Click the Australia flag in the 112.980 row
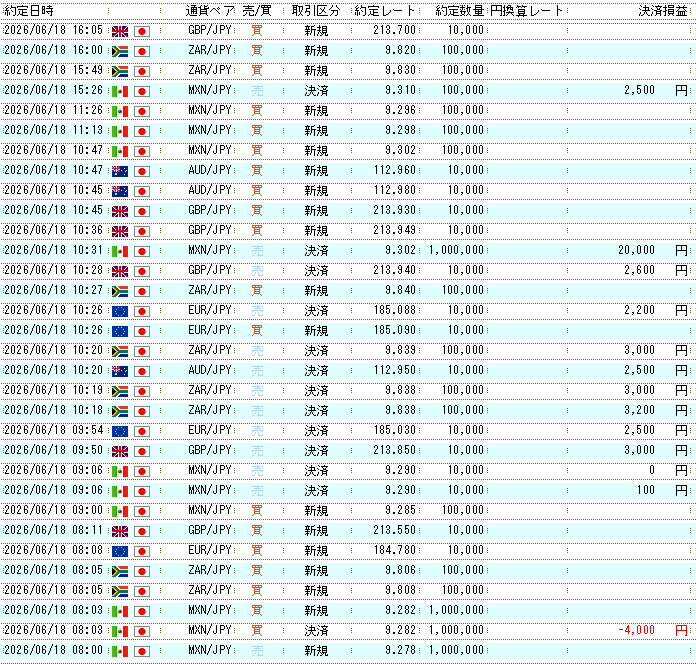The image size is (696, 664). pos(120,191)
